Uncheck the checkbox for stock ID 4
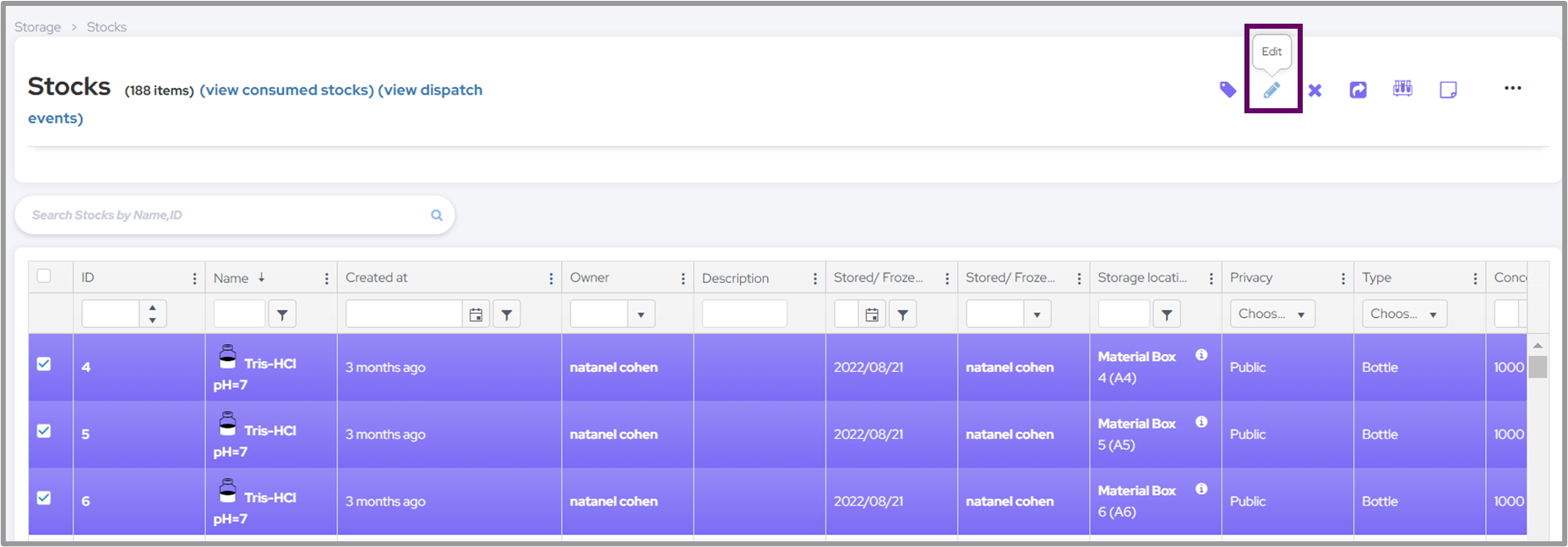 coord(44,364)
